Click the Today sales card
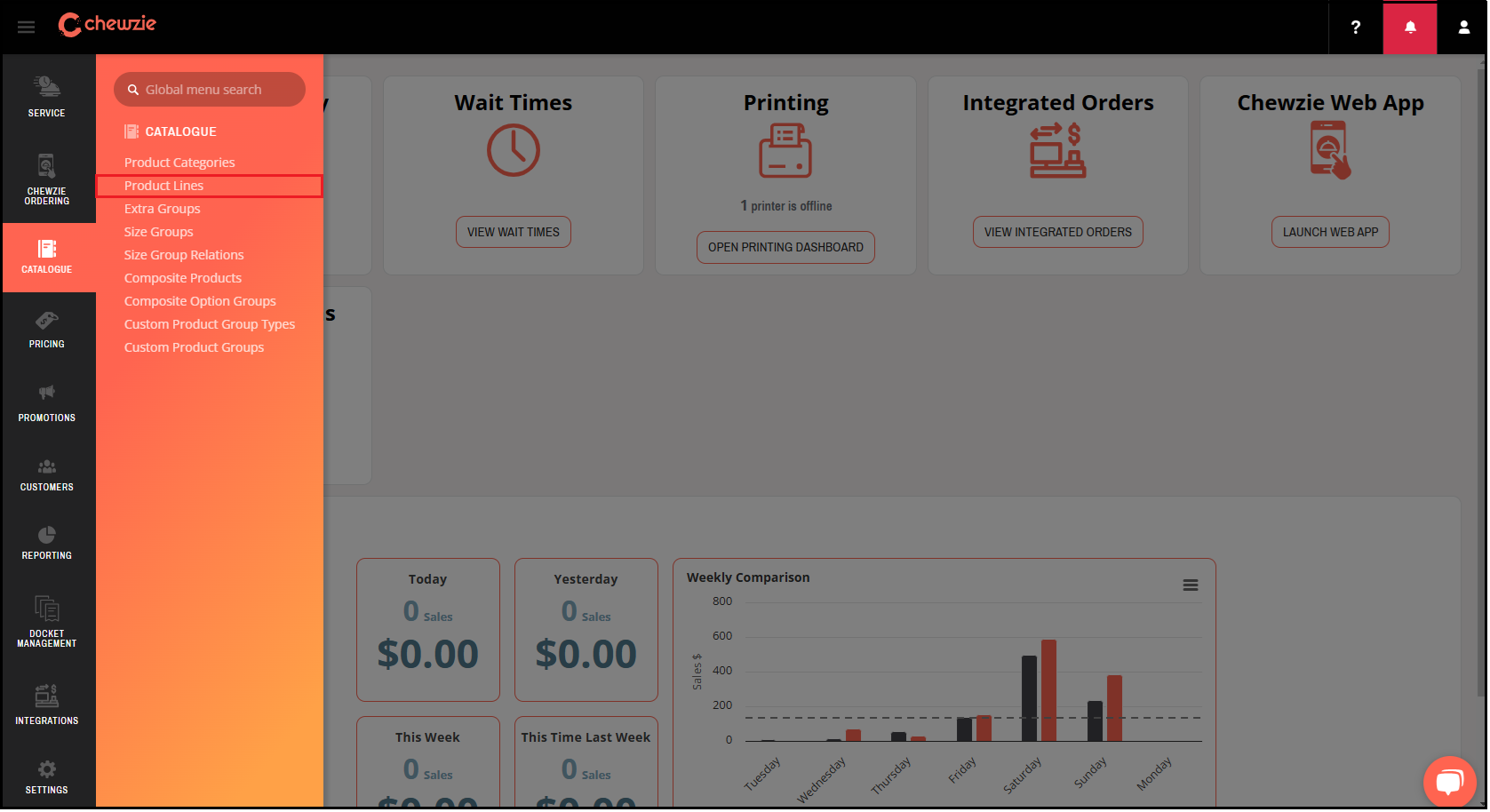This screenshot has width=1490, height=812. [x=428, y=630]
